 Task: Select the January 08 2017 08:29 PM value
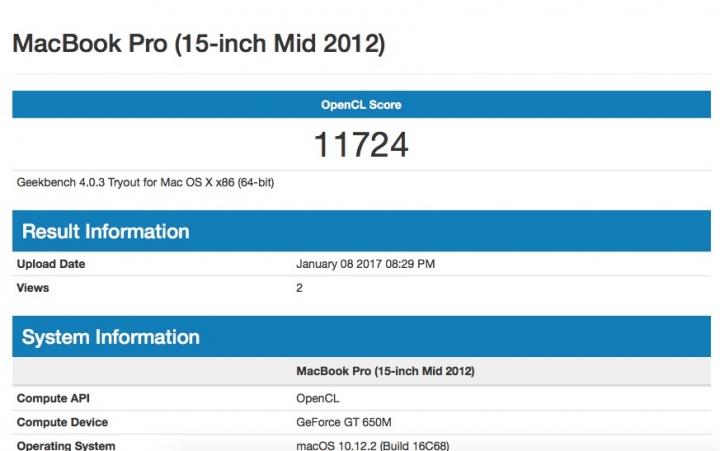pyautogui.click(x=366, y=264)
